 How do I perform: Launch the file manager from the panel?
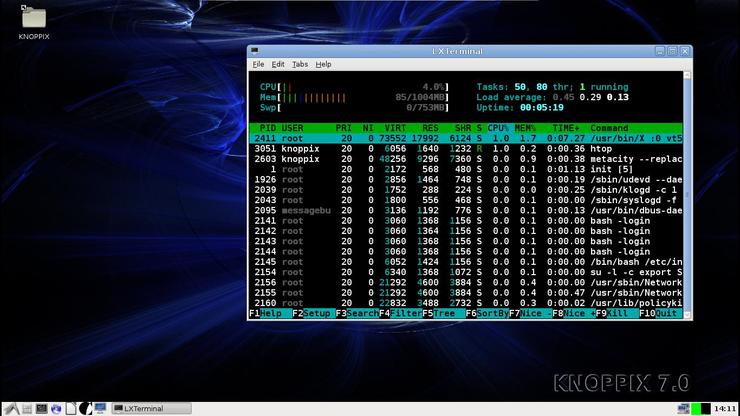[27, 408]
